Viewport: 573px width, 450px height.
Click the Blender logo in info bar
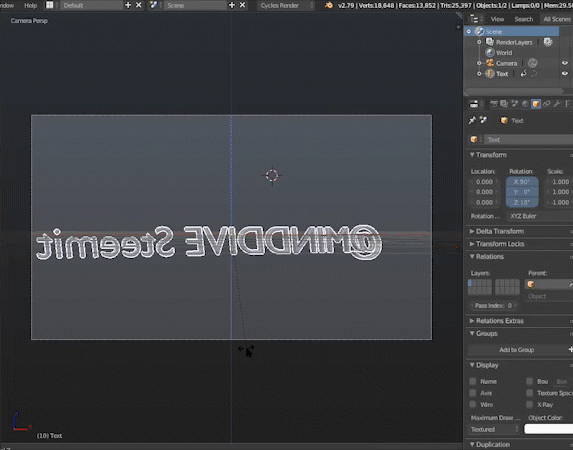click(x=329, y=5)
